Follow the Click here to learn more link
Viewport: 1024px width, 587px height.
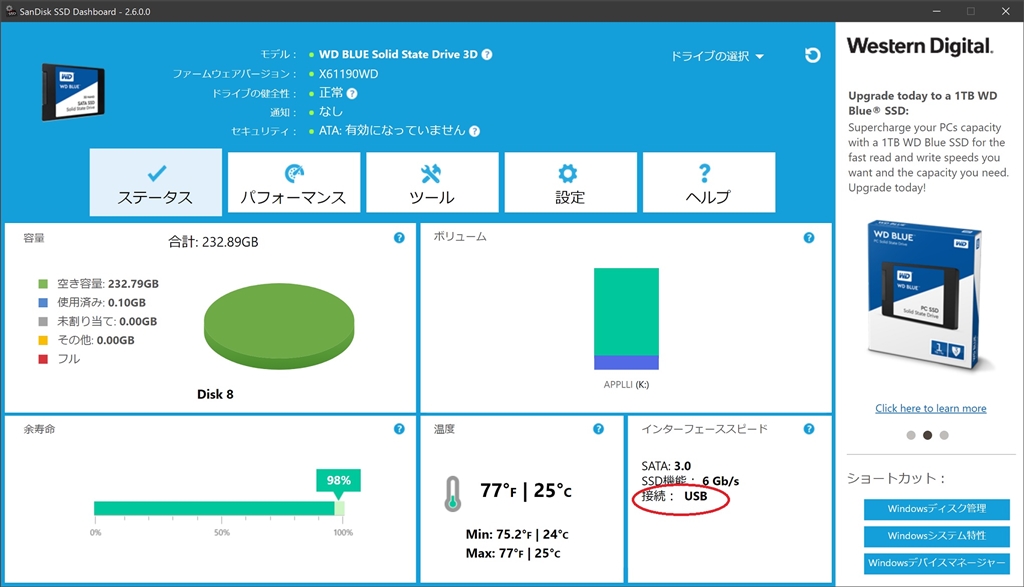pos(931,408)
